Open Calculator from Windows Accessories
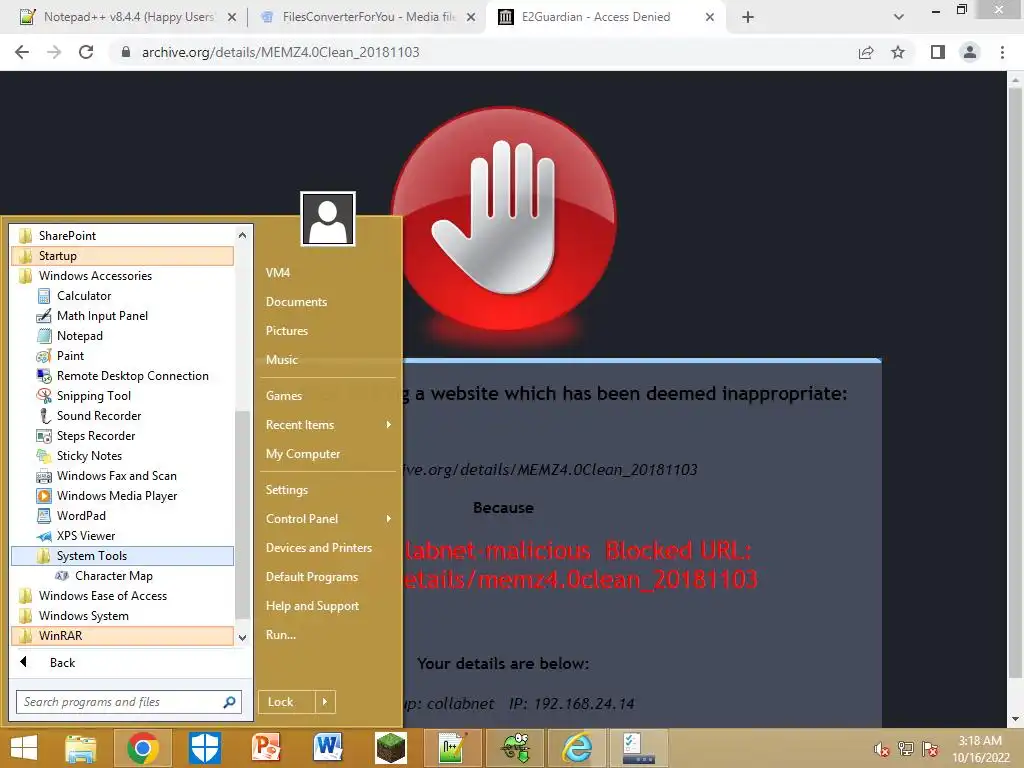The image size is (1024, 768). pyautogui.click(x=84, y=296)
